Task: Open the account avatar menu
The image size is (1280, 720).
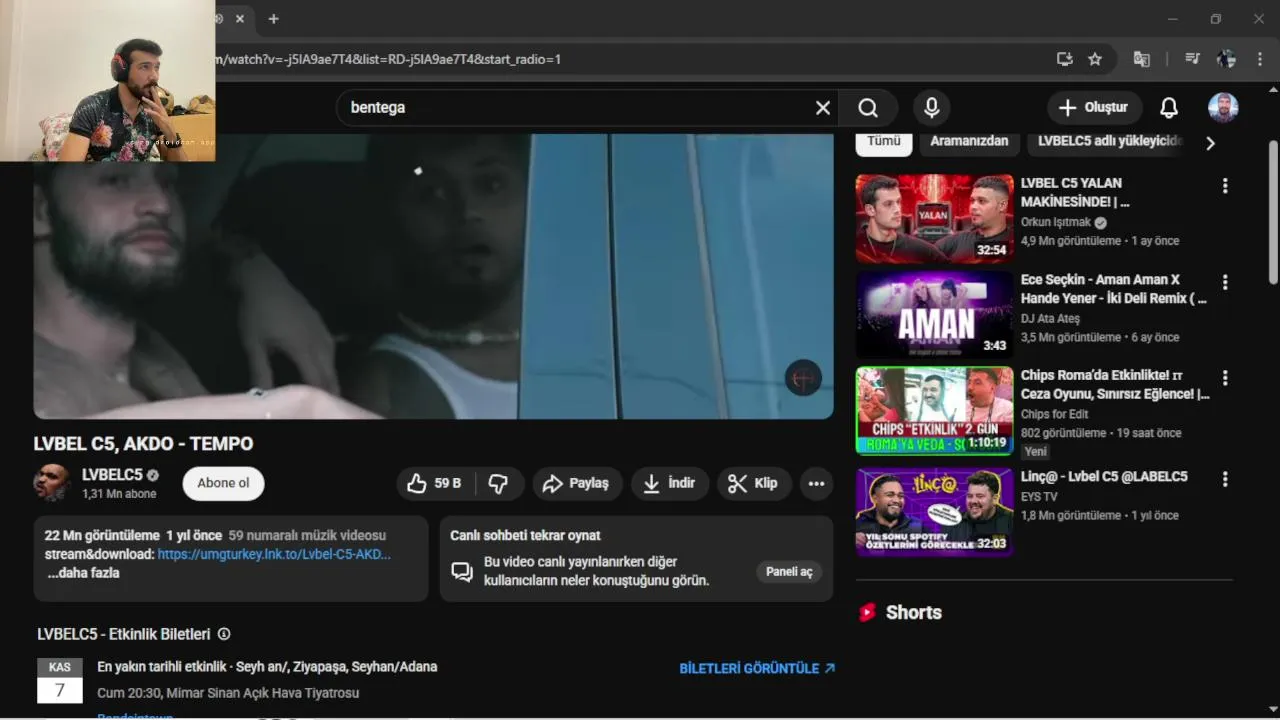Action: [x=1223, y=107]
